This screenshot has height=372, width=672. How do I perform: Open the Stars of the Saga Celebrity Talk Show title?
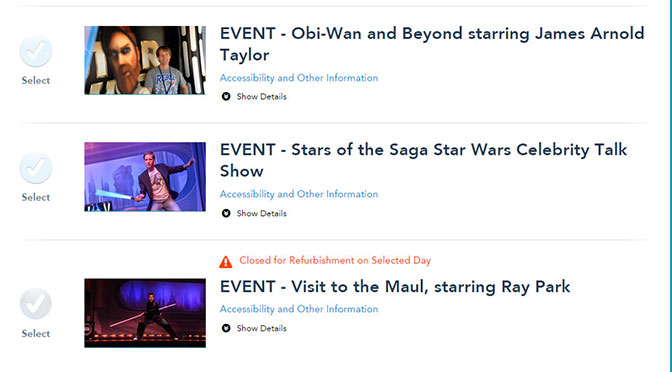point(423,160)
